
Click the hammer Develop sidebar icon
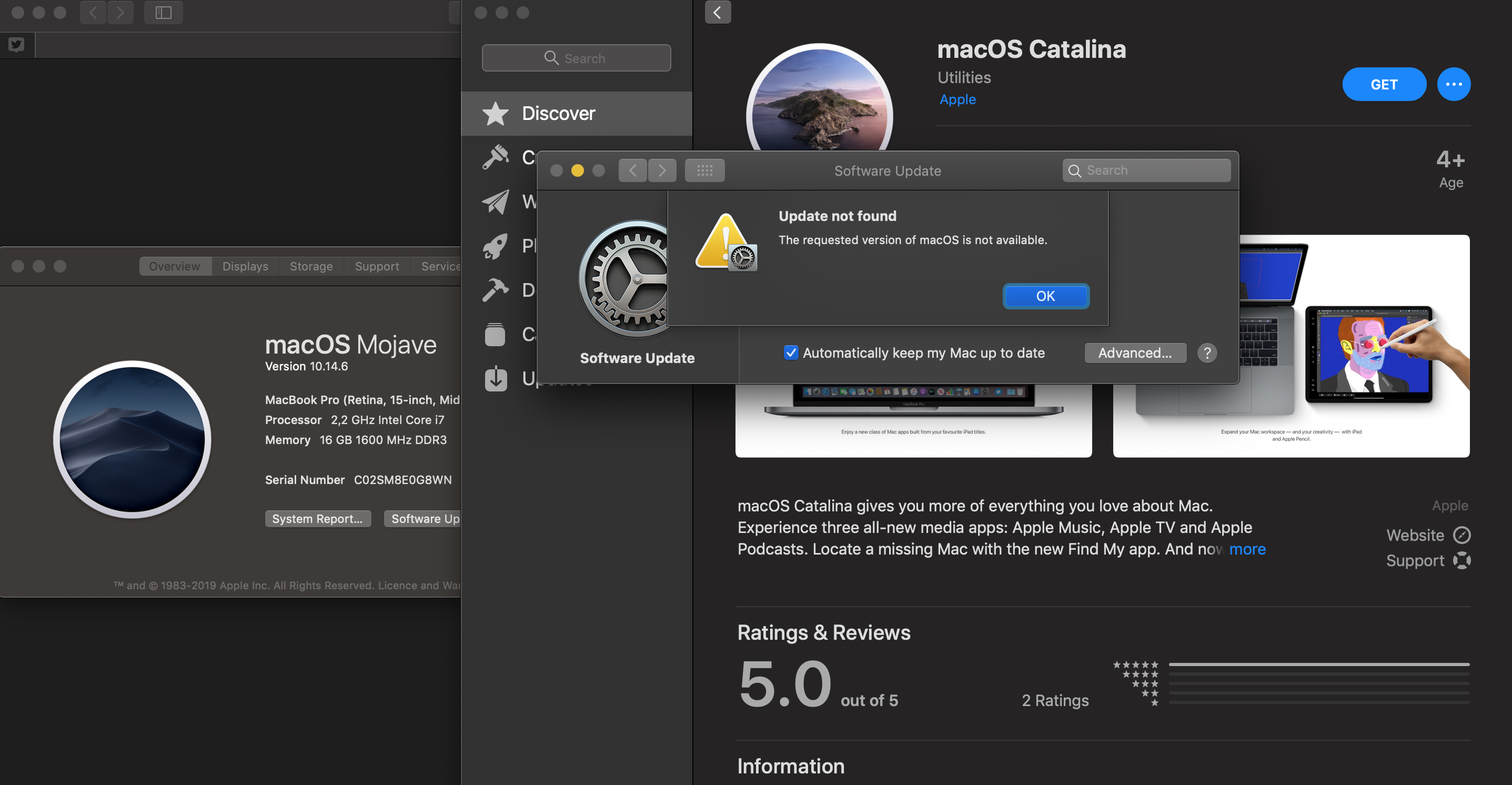pos(496,289)
